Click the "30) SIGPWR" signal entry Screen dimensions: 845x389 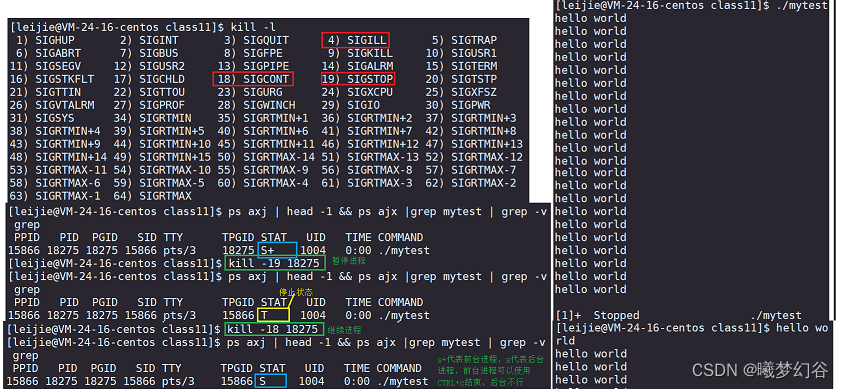click(458, 105)
